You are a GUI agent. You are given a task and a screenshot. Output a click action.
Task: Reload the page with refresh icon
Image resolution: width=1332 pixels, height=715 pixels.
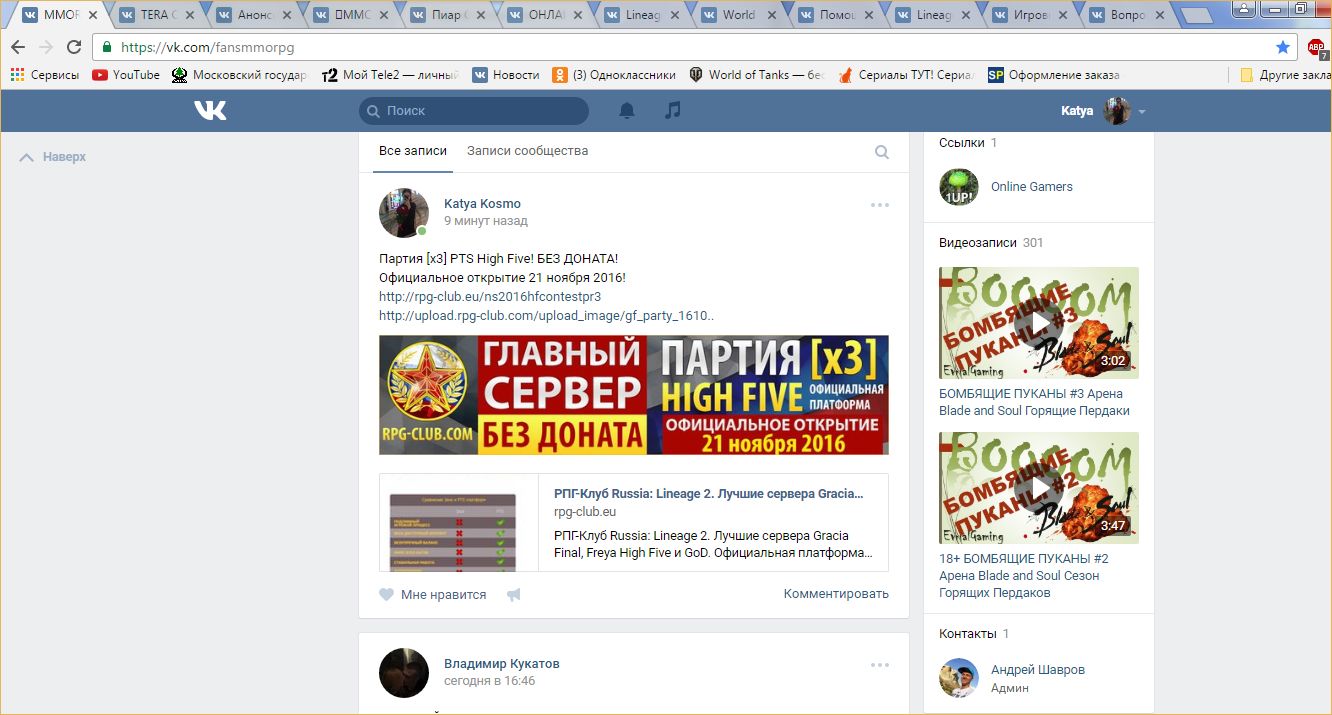click(74, 47)
